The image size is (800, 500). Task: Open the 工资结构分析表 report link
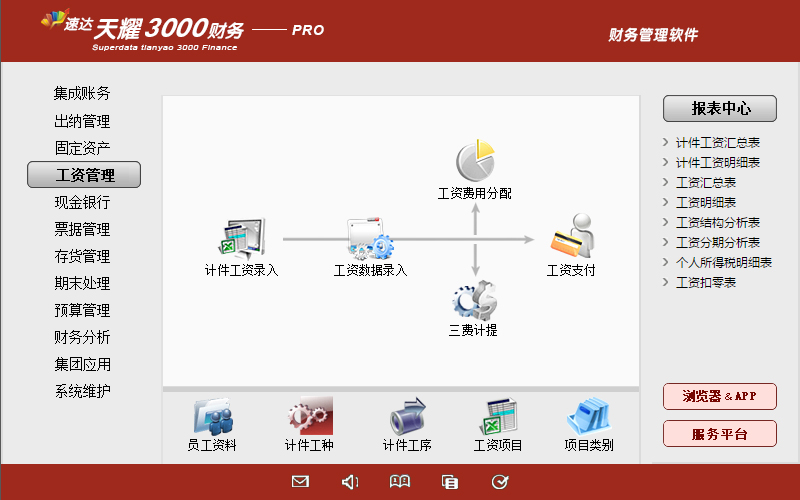click(718, 222)
